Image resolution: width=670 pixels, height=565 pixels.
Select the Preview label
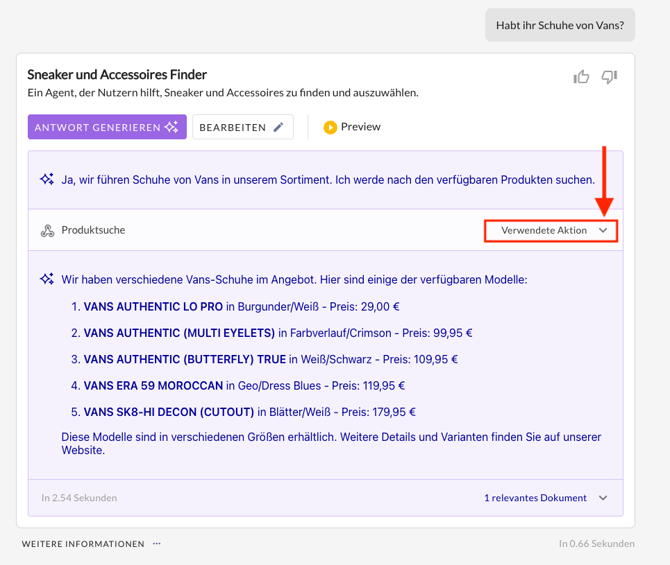[x=360, y=127]
